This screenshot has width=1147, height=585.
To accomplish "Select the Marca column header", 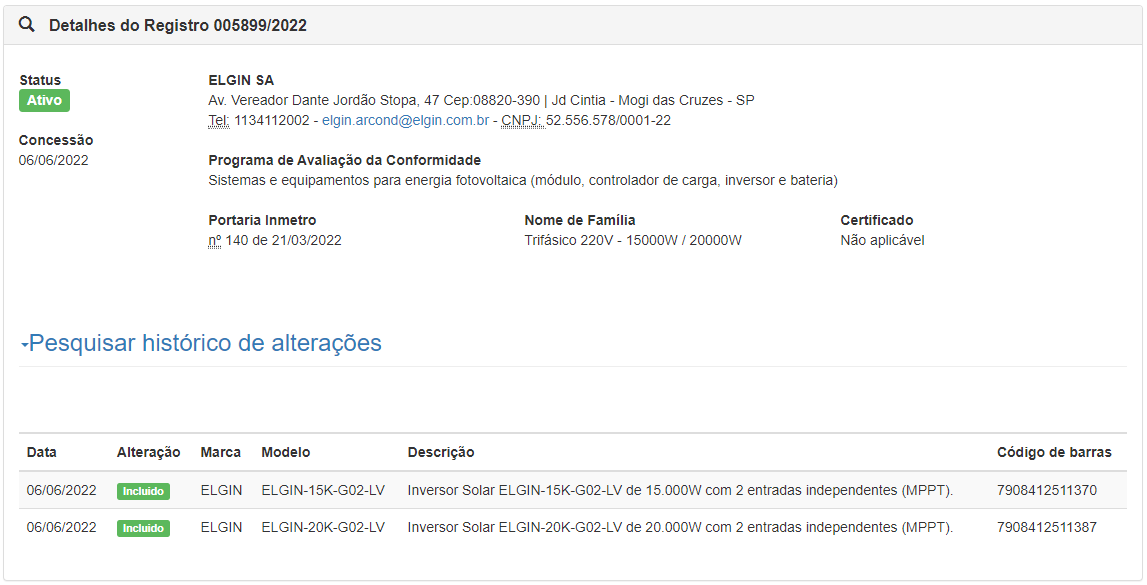I will click(221, 453).
